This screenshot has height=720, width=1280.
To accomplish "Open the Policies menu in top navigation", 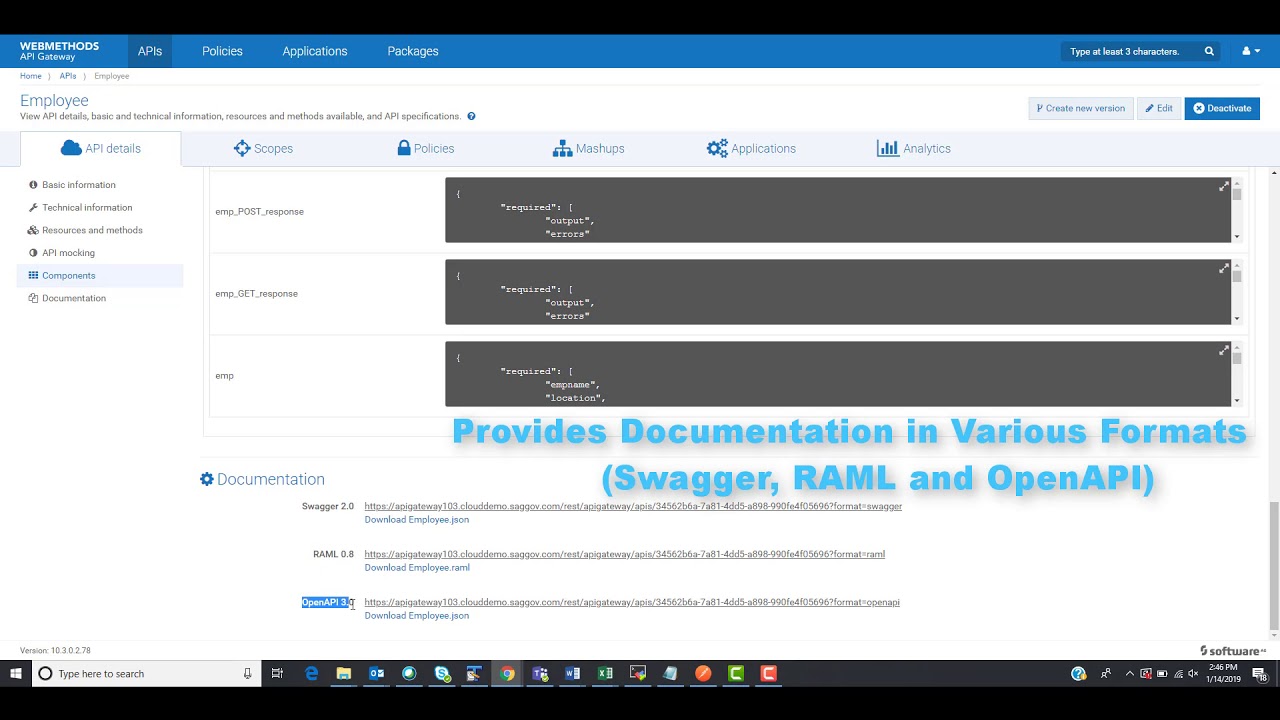I will coord(222,51).
